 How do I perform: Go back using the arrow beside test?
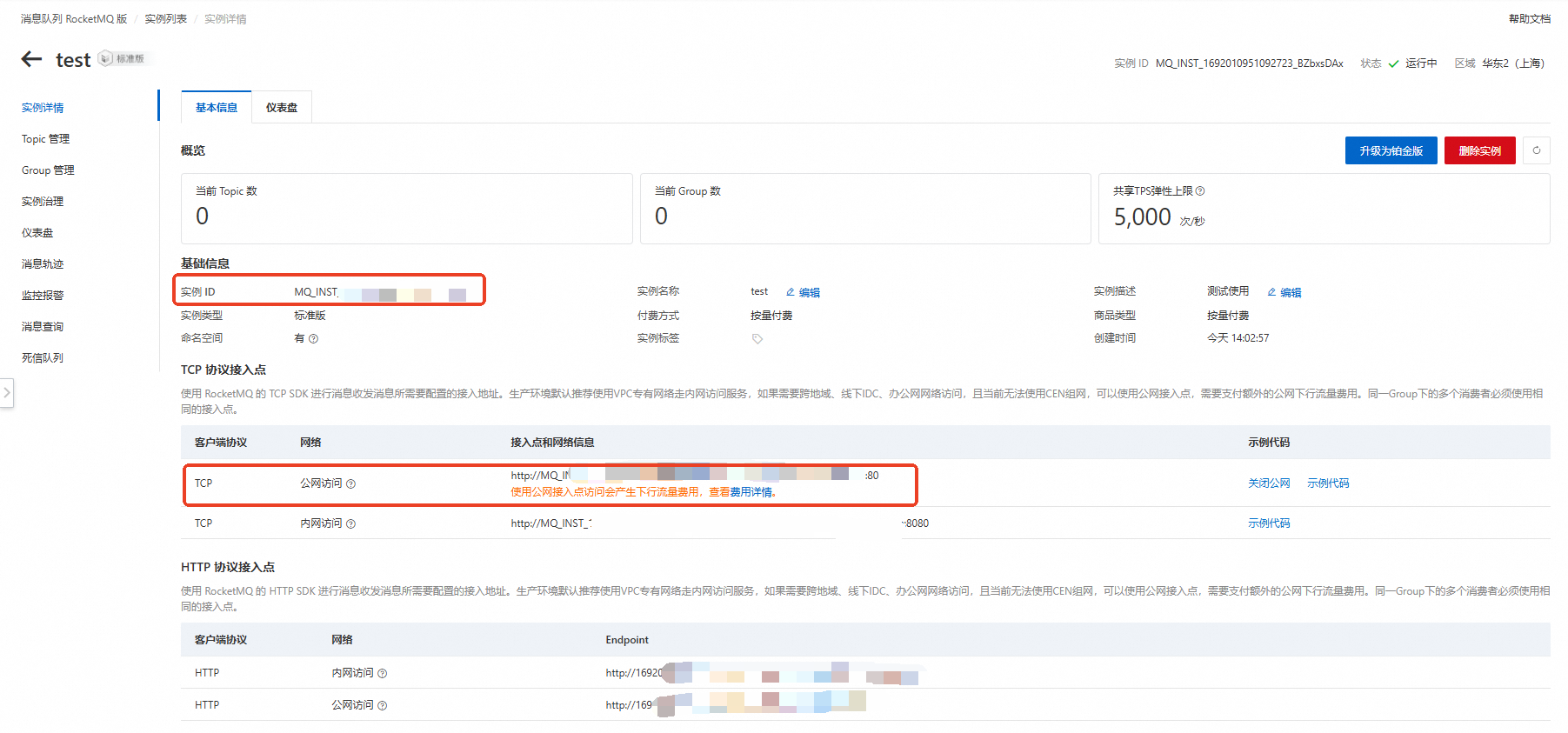pos(31,59)
